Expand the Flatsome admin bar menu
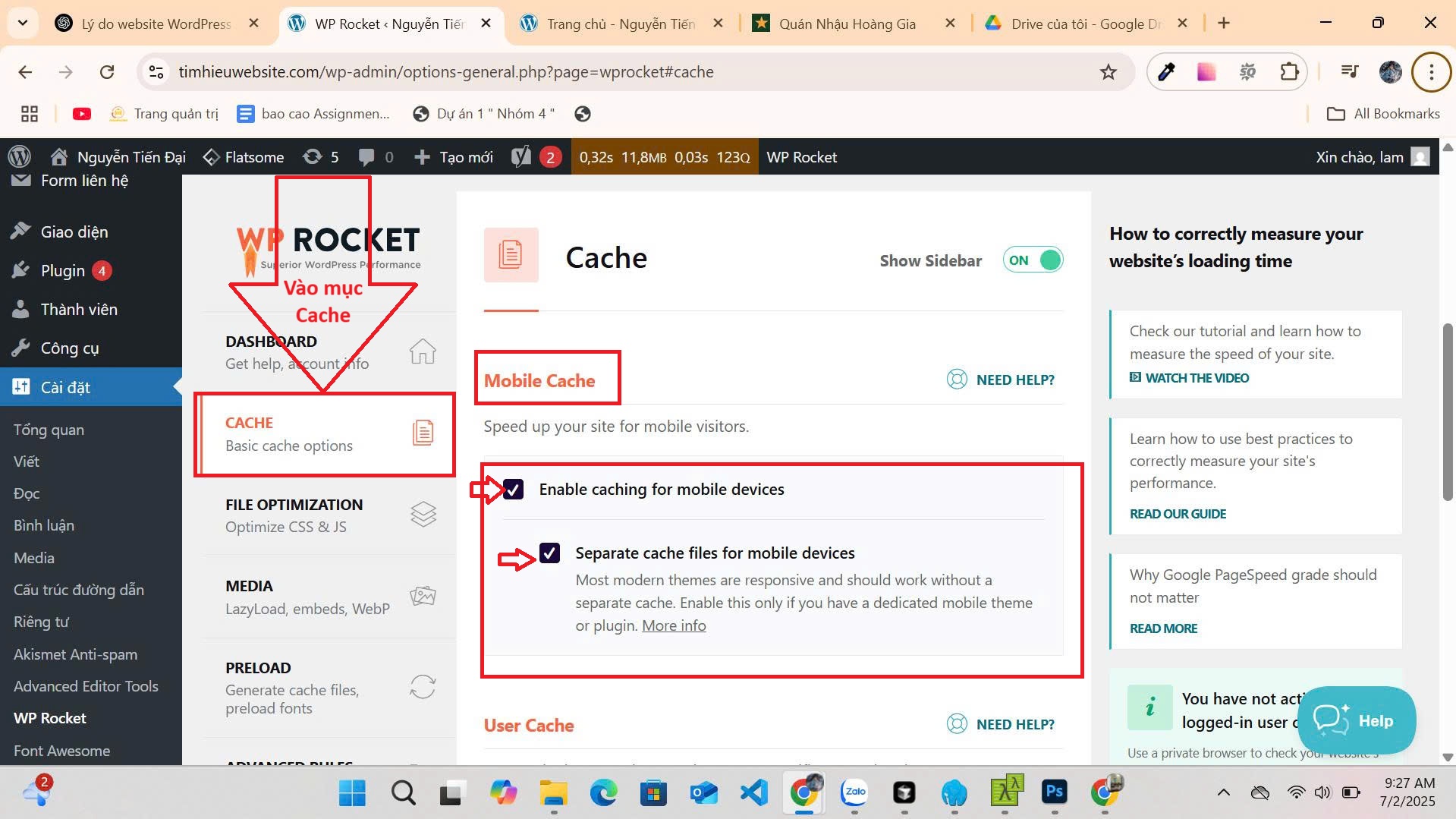 click(x=244, y=157)
